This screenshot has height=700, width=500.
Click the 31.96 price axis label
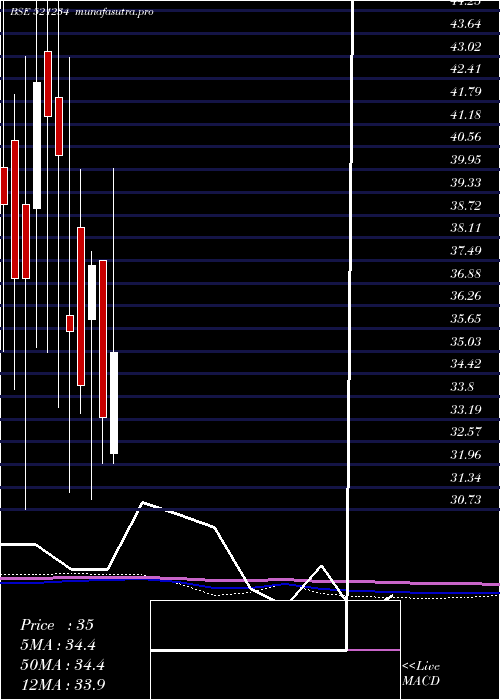(x=466, y=455)
